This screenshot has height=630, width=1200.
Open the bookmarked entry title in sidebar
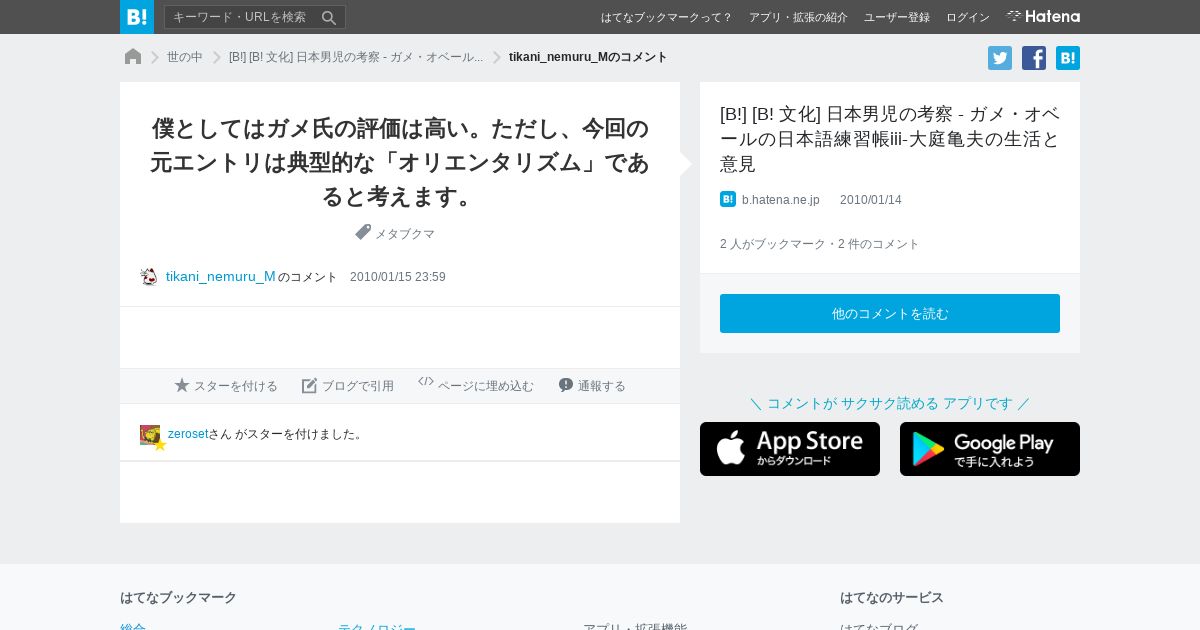890,138
